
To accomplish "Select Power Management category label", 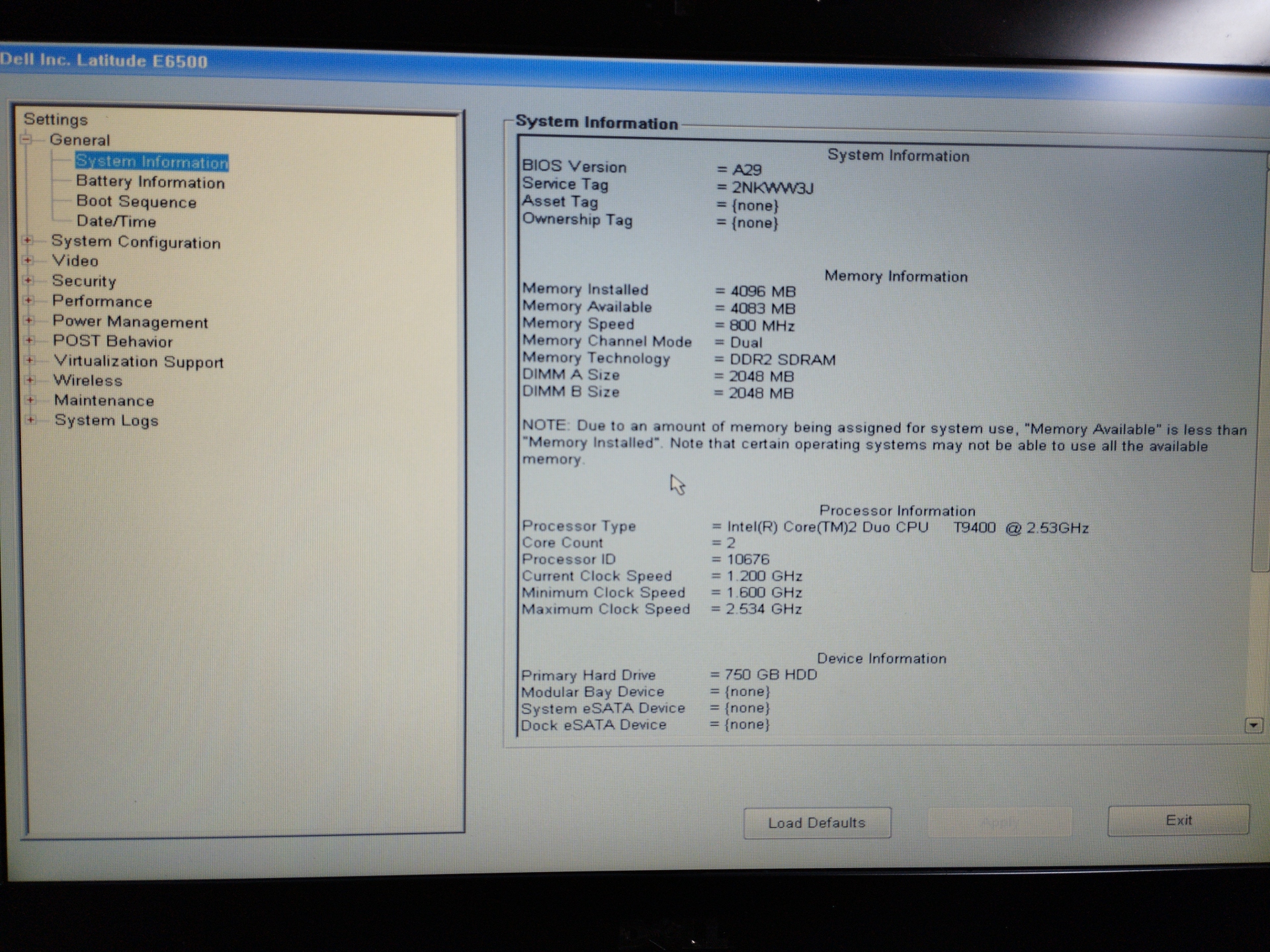I will point(130,322).
